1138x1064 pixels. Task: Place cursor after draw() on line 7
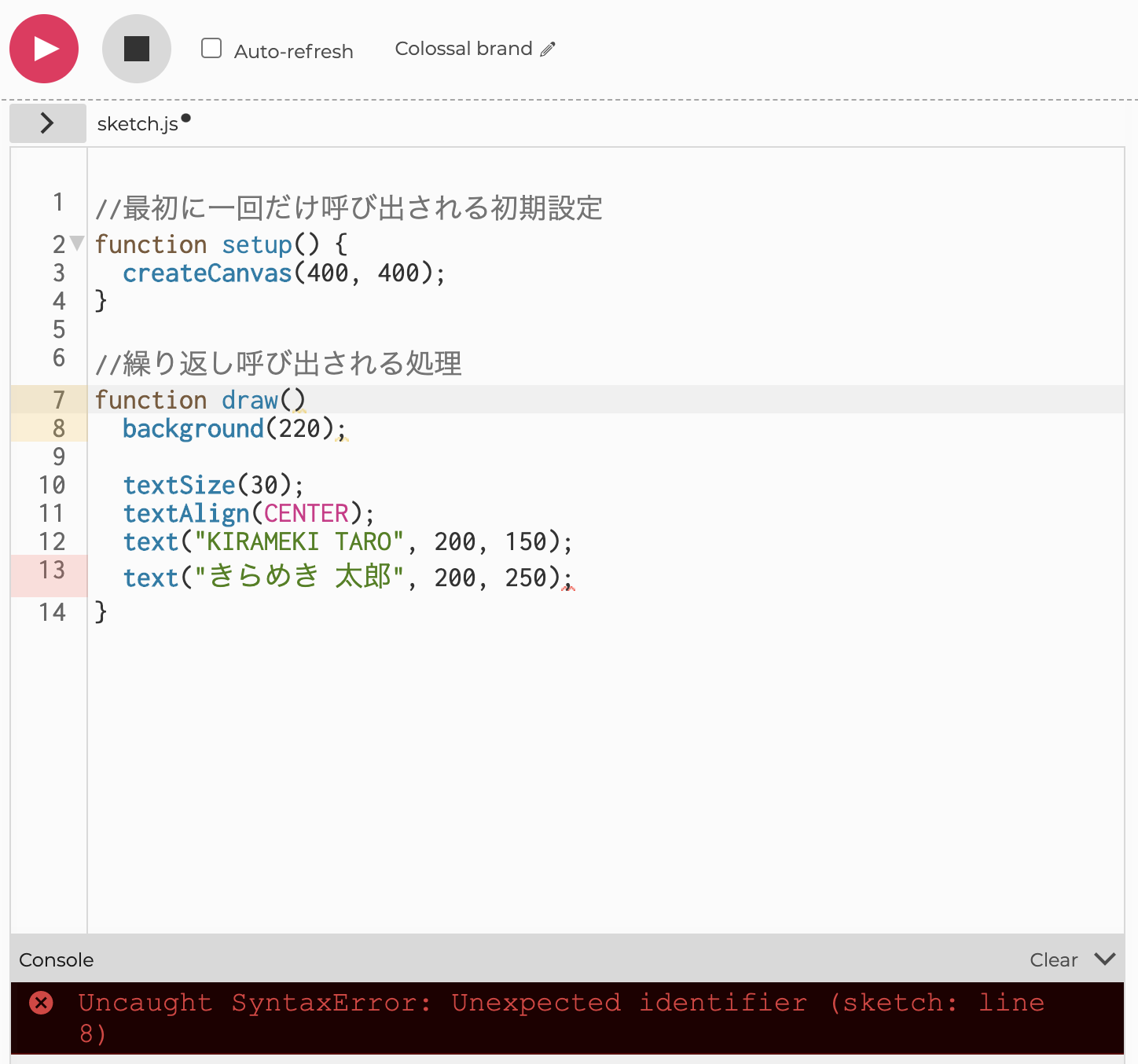click(307, 400)
